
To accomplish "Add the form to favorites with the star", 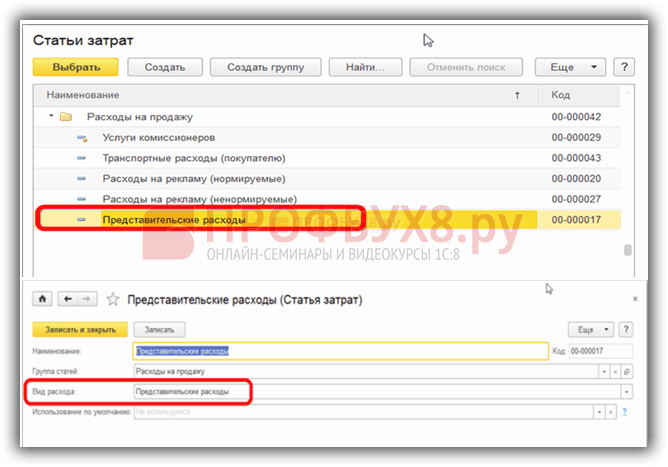I will pyautogui.click(x=113, y=298).
